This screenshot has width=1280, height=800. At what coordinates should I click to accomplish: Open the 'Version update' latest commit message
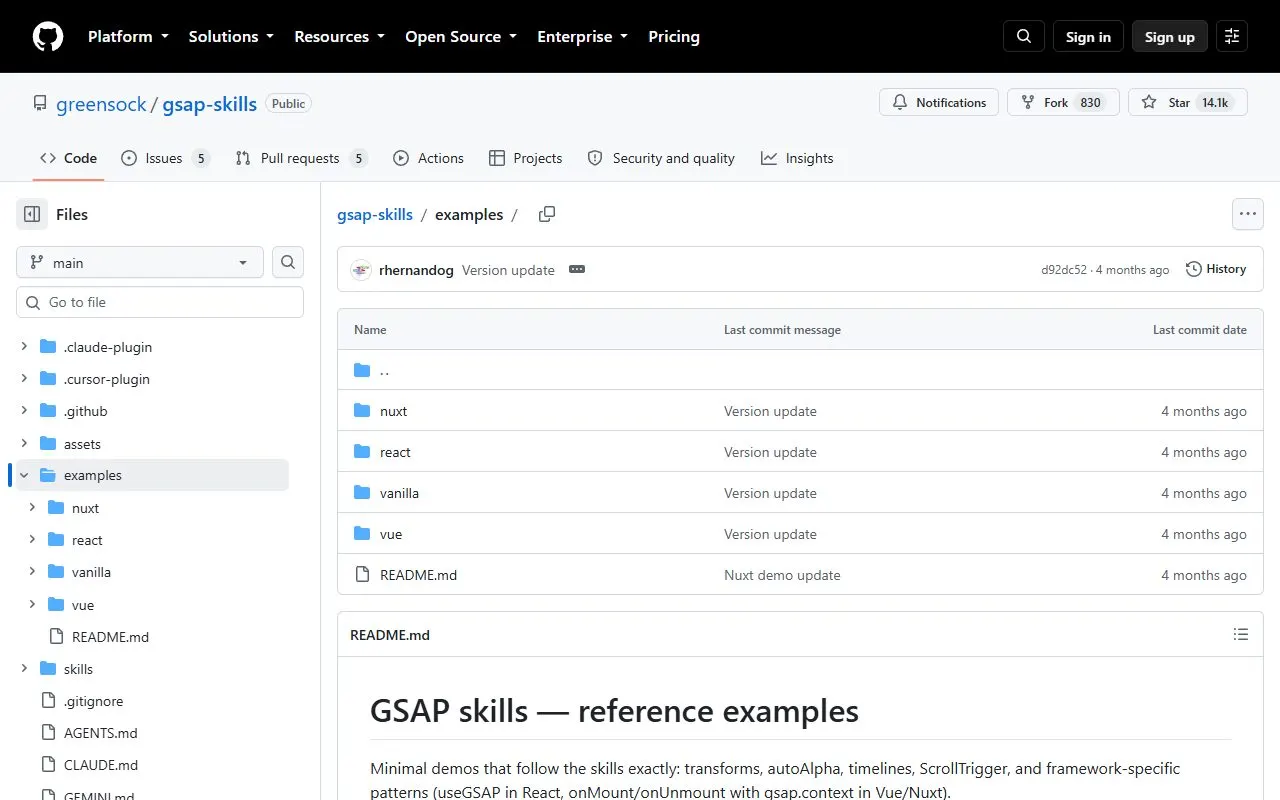(508, 270)
